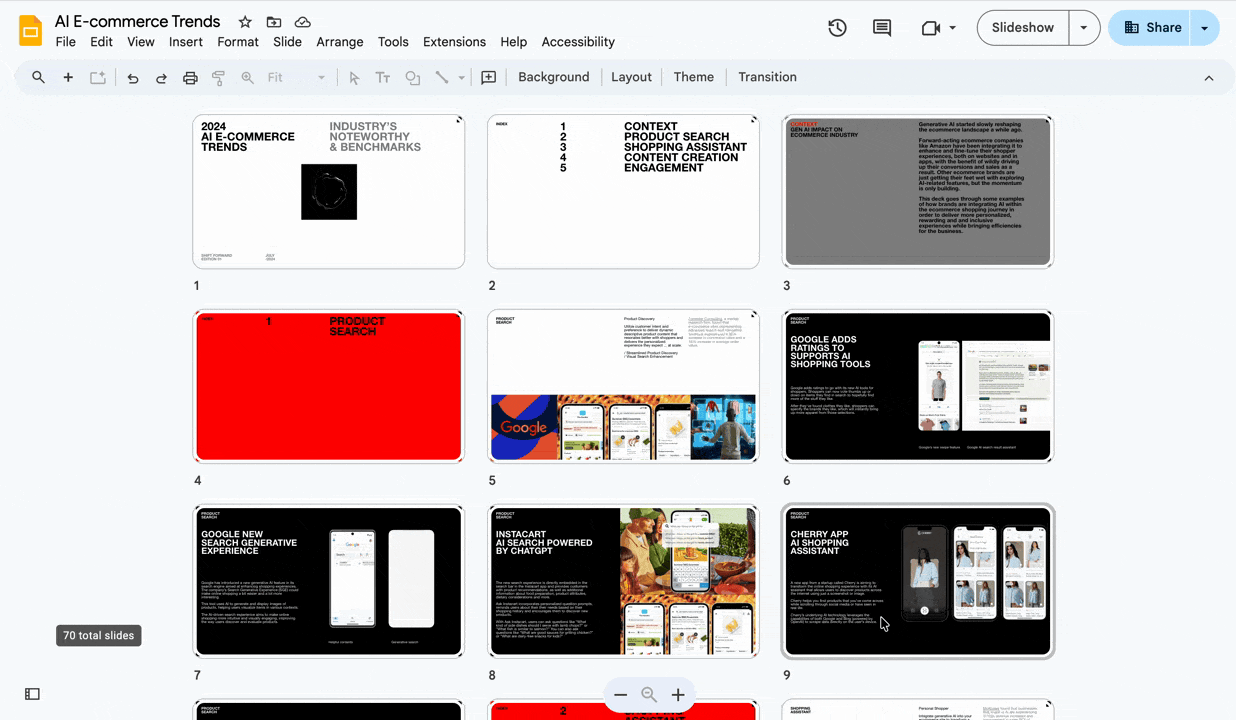
Task: Select slide 3 Gen AI impact context
Action: pyautogui.click(x=918, y=192)
